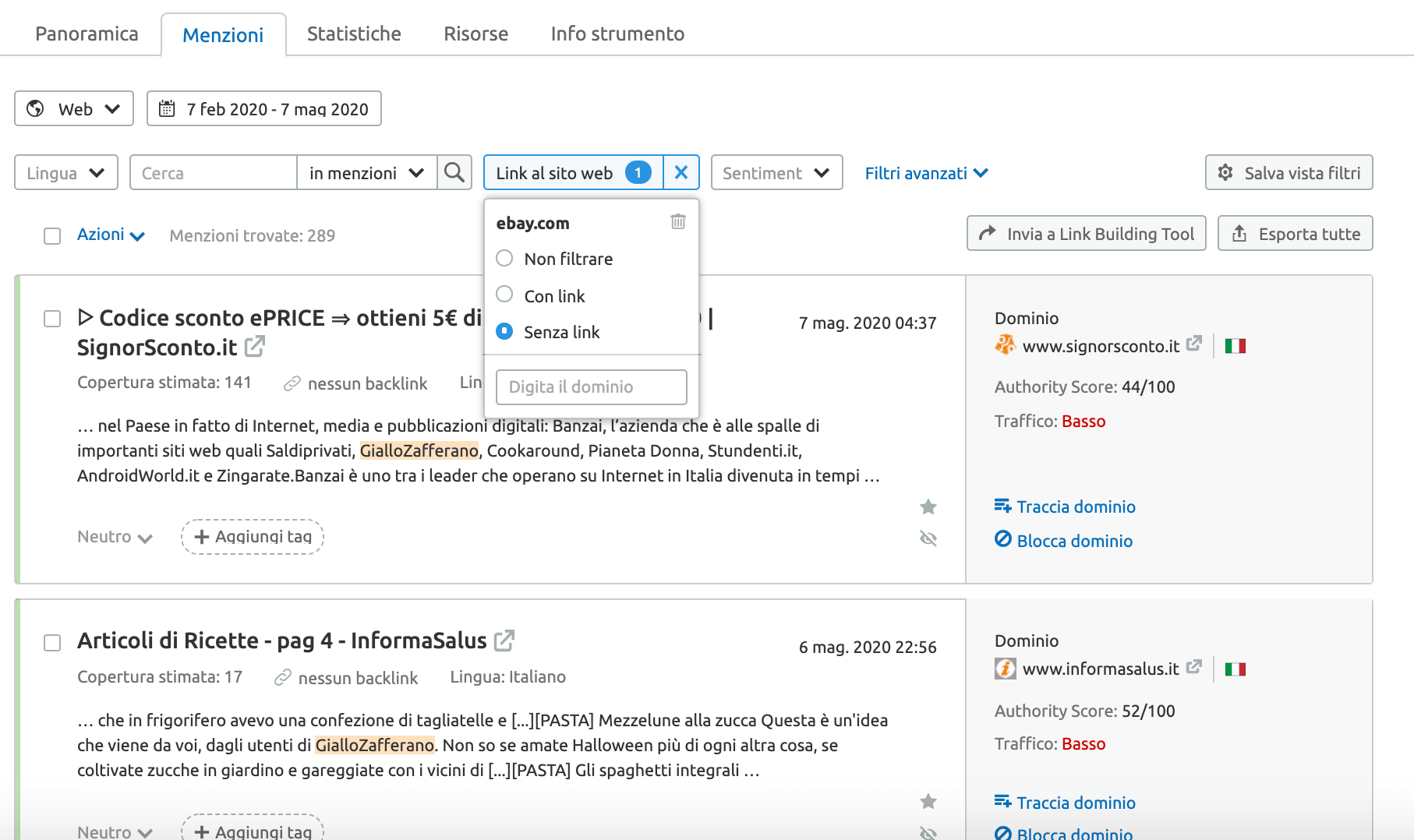Go to the Risorse tab

(475, 34)
